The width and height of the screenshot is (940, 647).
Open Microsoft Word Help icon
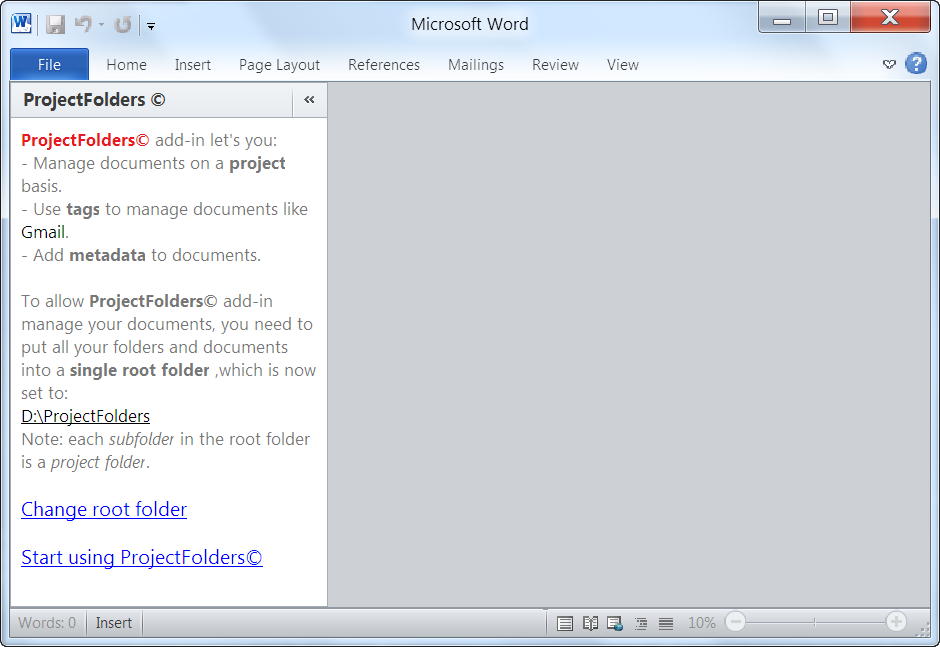916,64
